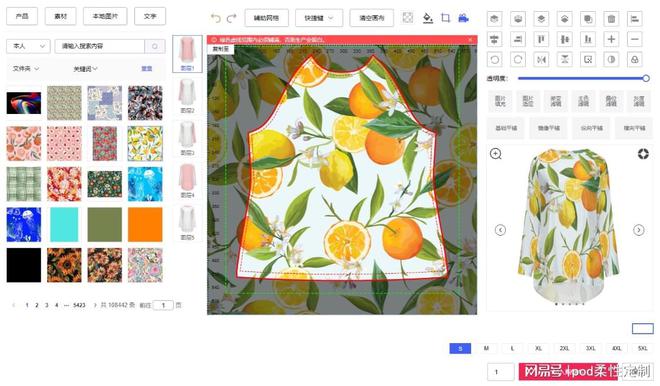Click the search button beside search box

(x=155, y=46)
